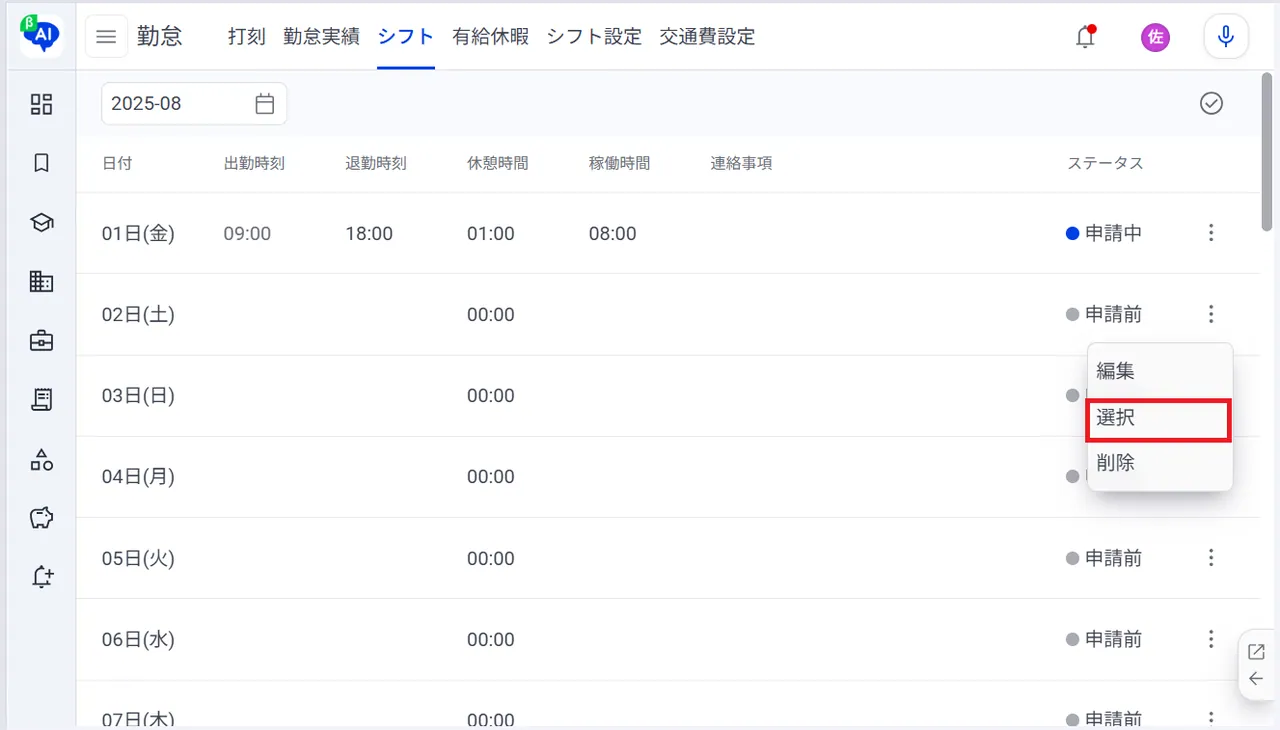Click the vertical scrollbar on the right
Viewport: 1280px width, 730px height.
click(1268, 152)
